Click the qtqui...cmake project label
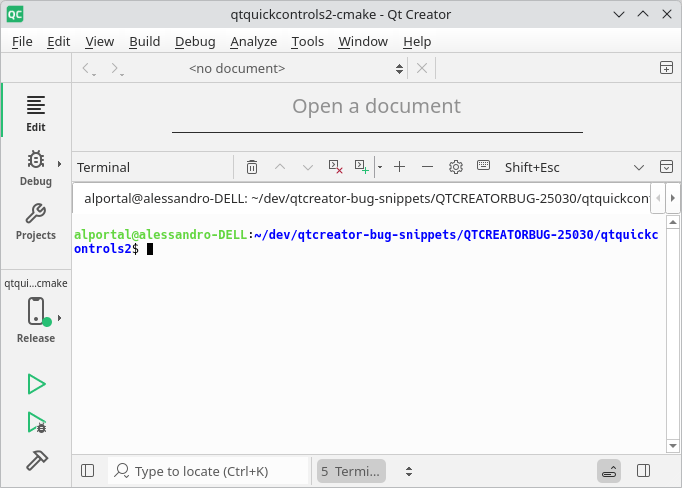The image size is (682, 488). (x=36, y=283)
